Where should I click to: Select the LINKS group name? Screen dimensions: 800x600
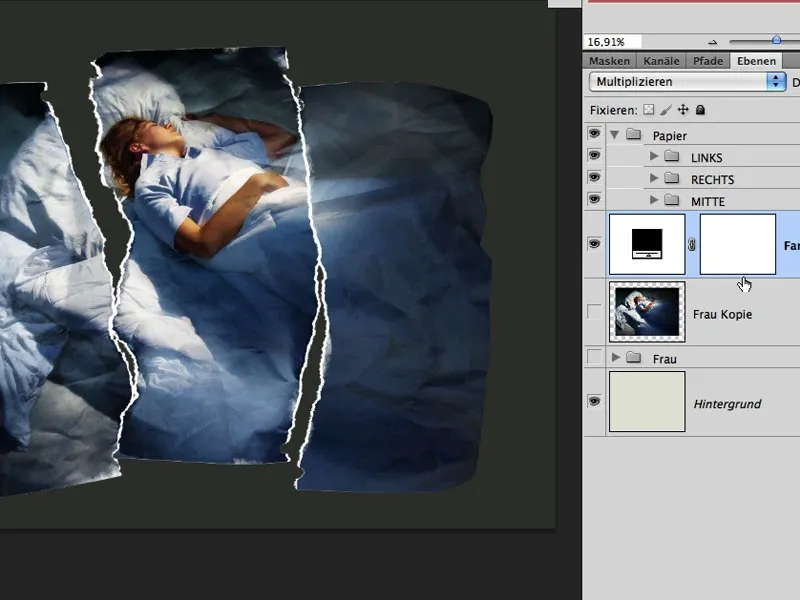tap(707, 158)
